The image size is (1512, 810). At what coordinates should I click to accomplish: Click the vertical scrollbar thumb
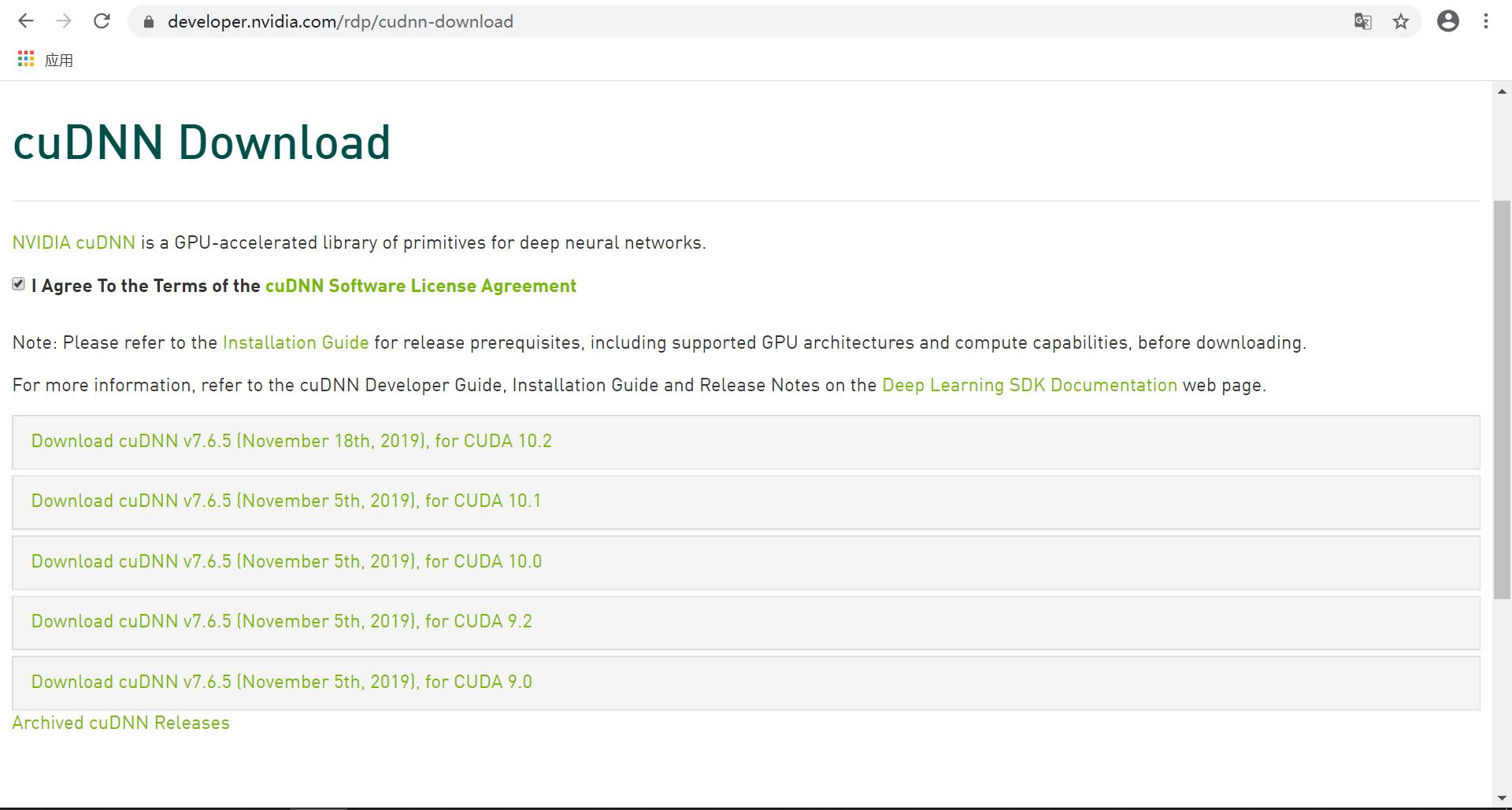click(x=1502, y=400)
